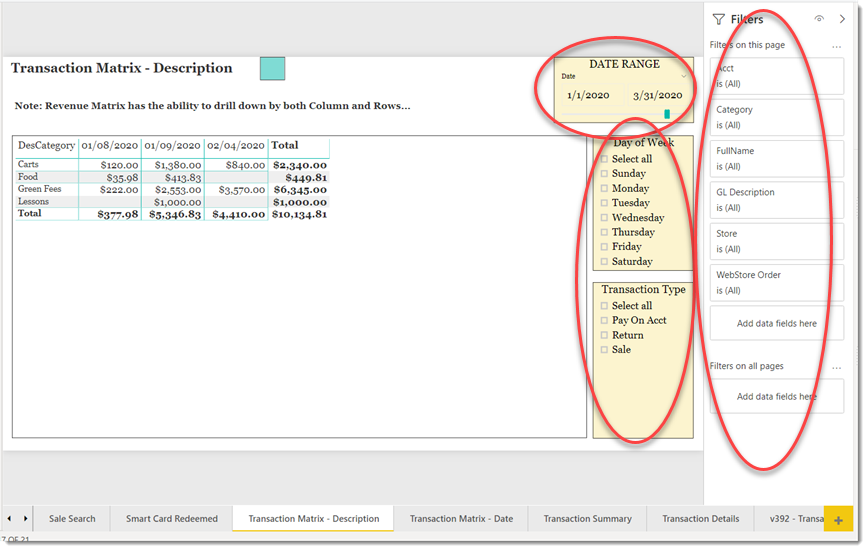The width and height of the screenshot is (867, 550).
Task: Click the previous page tabs arrow
Action: point(9,518)
